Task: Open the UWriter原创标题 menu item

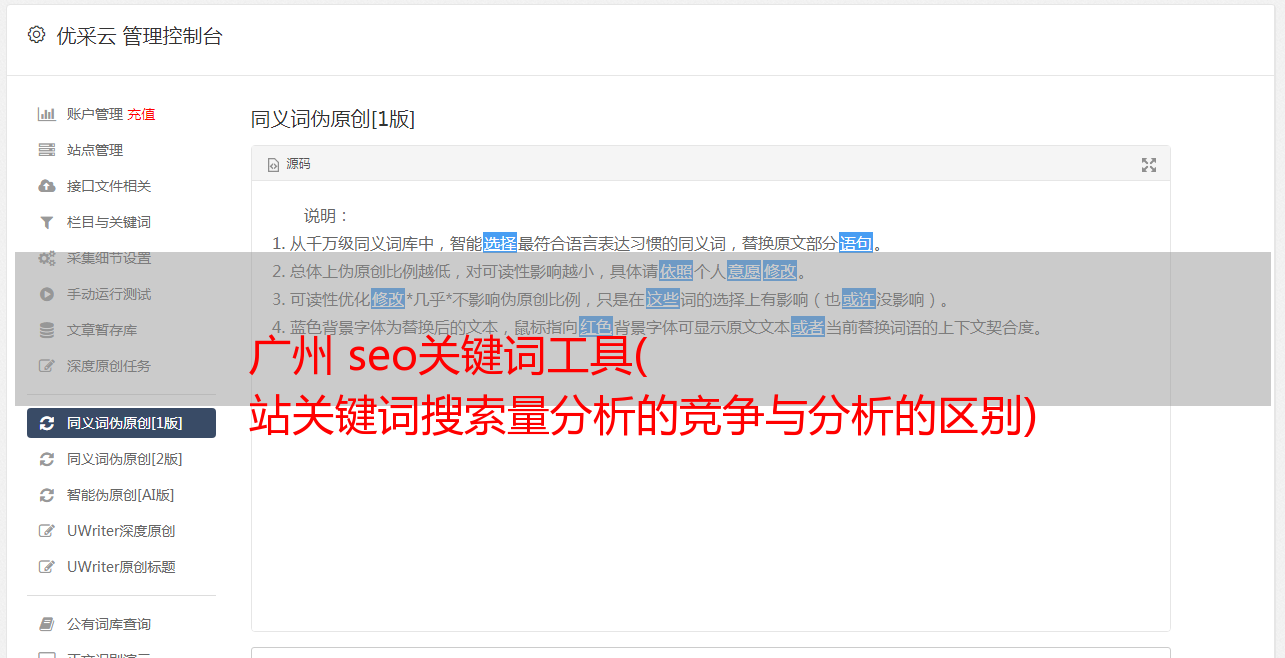Action: coord(121,567)
